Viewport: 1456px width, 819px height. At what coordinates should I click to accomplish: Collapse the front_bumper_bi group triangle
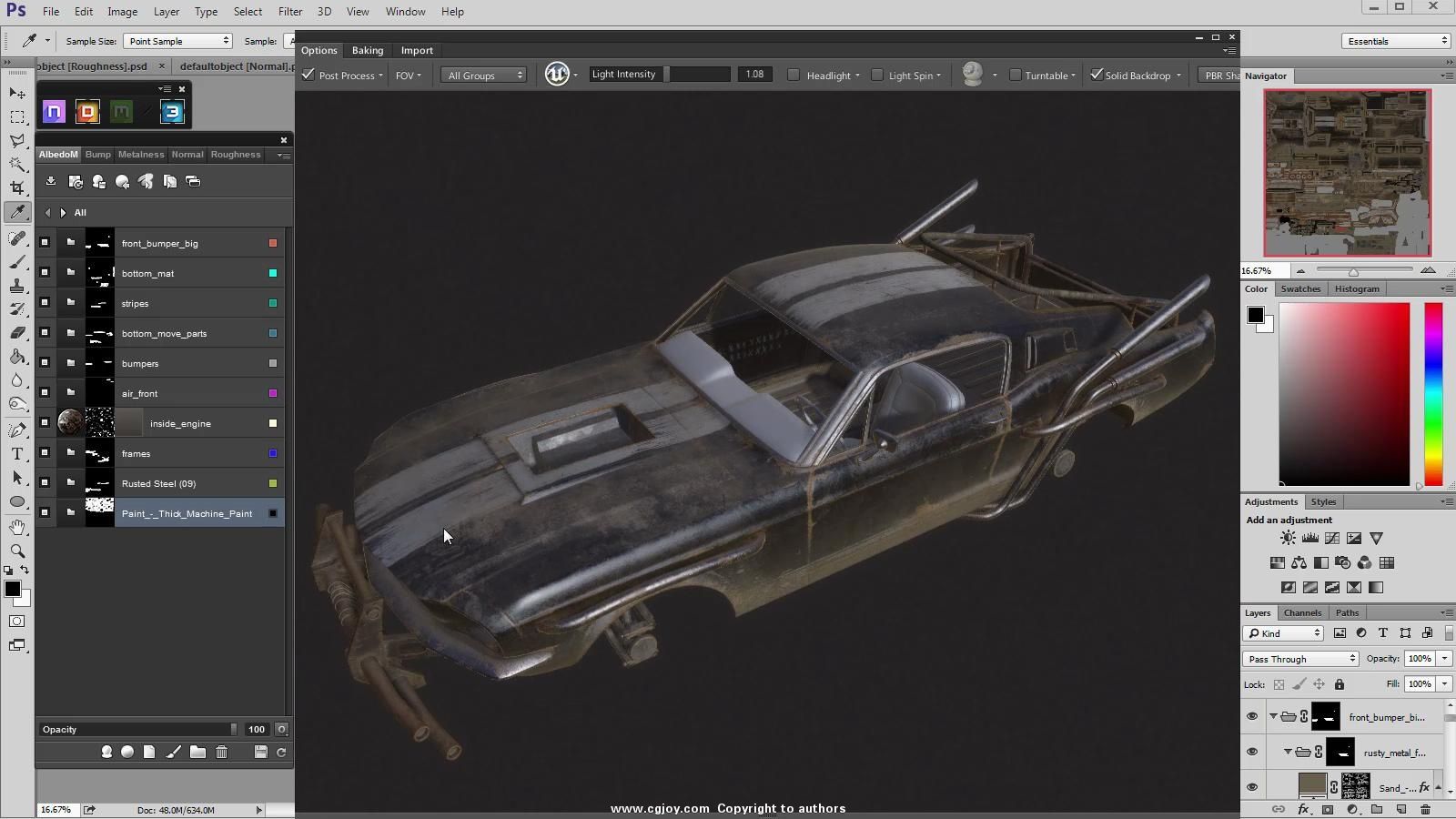(x=1273, y=717)
